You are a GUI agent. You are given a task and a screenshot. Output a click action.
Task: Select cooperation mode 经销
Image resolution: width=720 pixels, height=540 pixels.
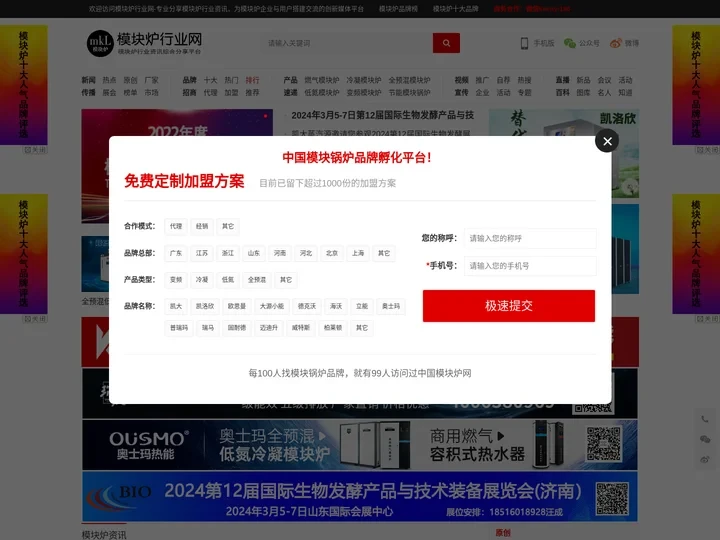(x=202, y=226)
